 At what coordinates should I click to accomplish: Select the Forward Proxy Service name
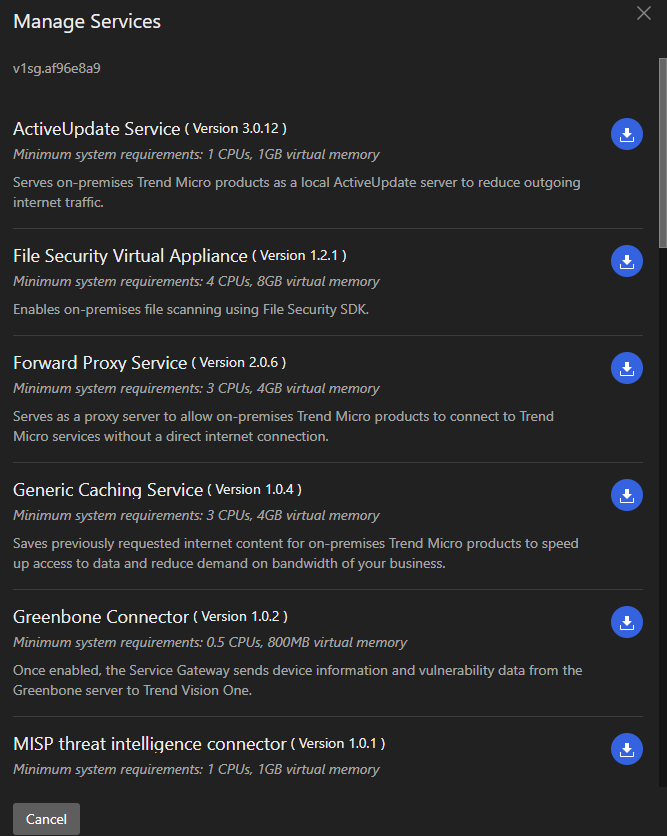pyautogui.click(x=100, y=362)
